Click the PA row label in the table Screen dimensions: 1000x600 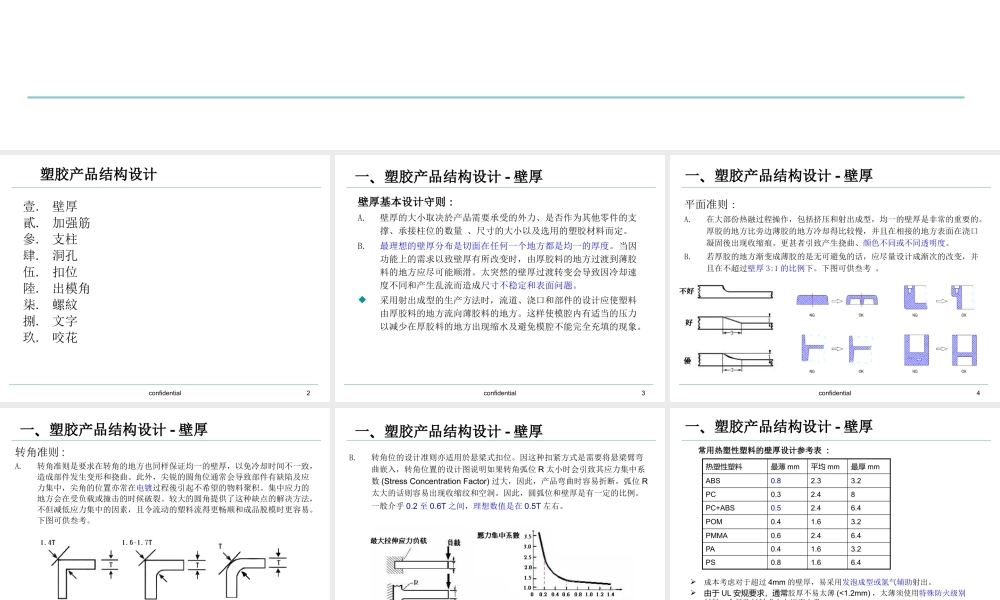click(710, 549)
